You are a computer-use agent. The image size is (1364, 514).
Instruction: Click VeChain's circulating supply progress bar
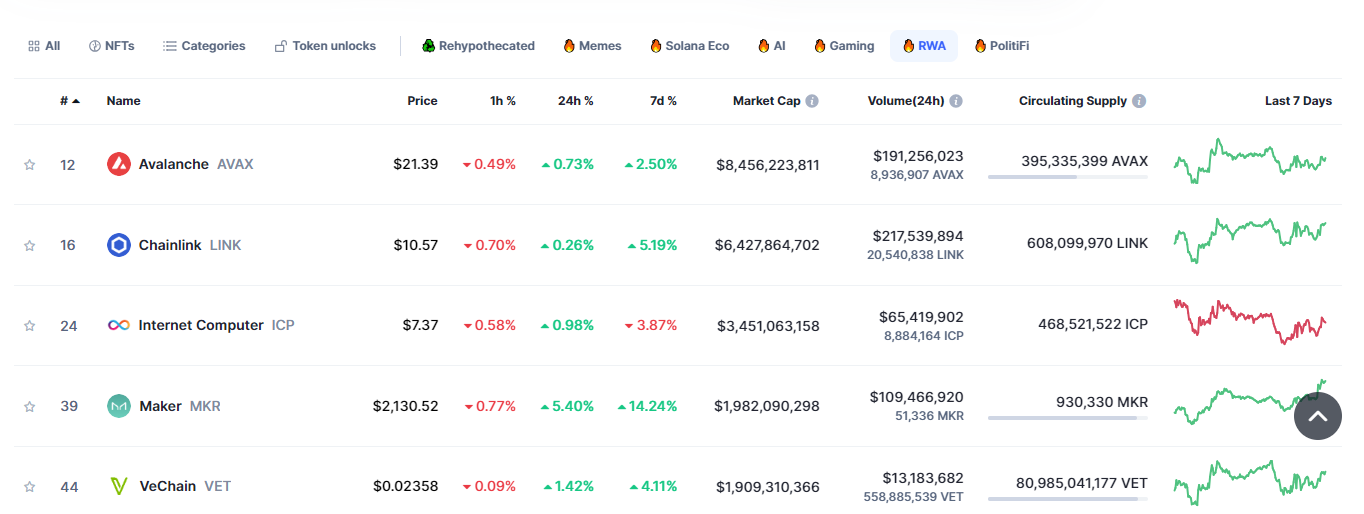point(1068,499)
